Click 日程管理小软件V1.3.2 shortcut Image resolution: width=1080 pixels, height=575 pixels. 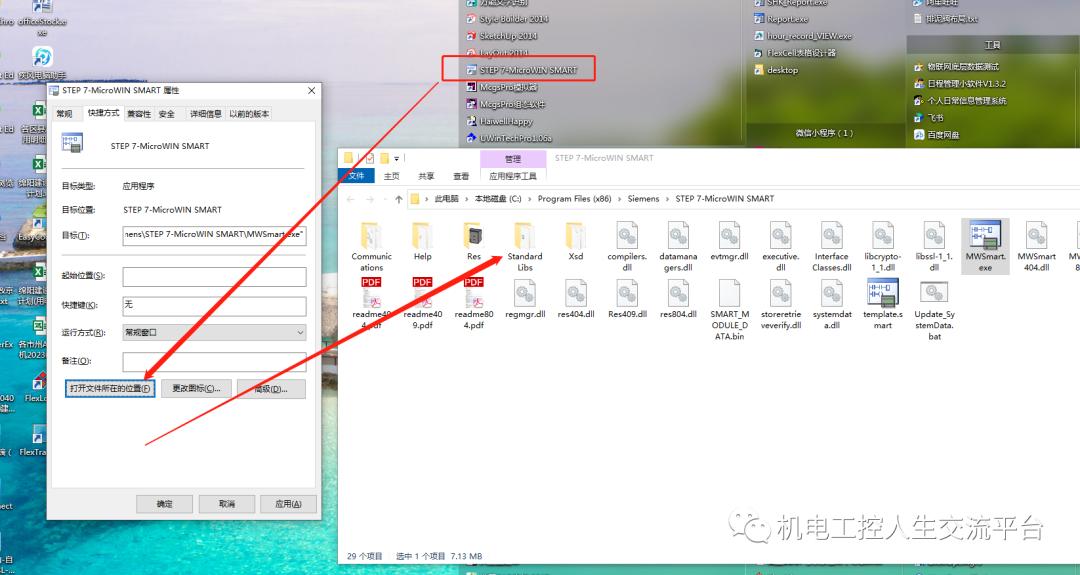pyautogui.click(x=959, y=83)
